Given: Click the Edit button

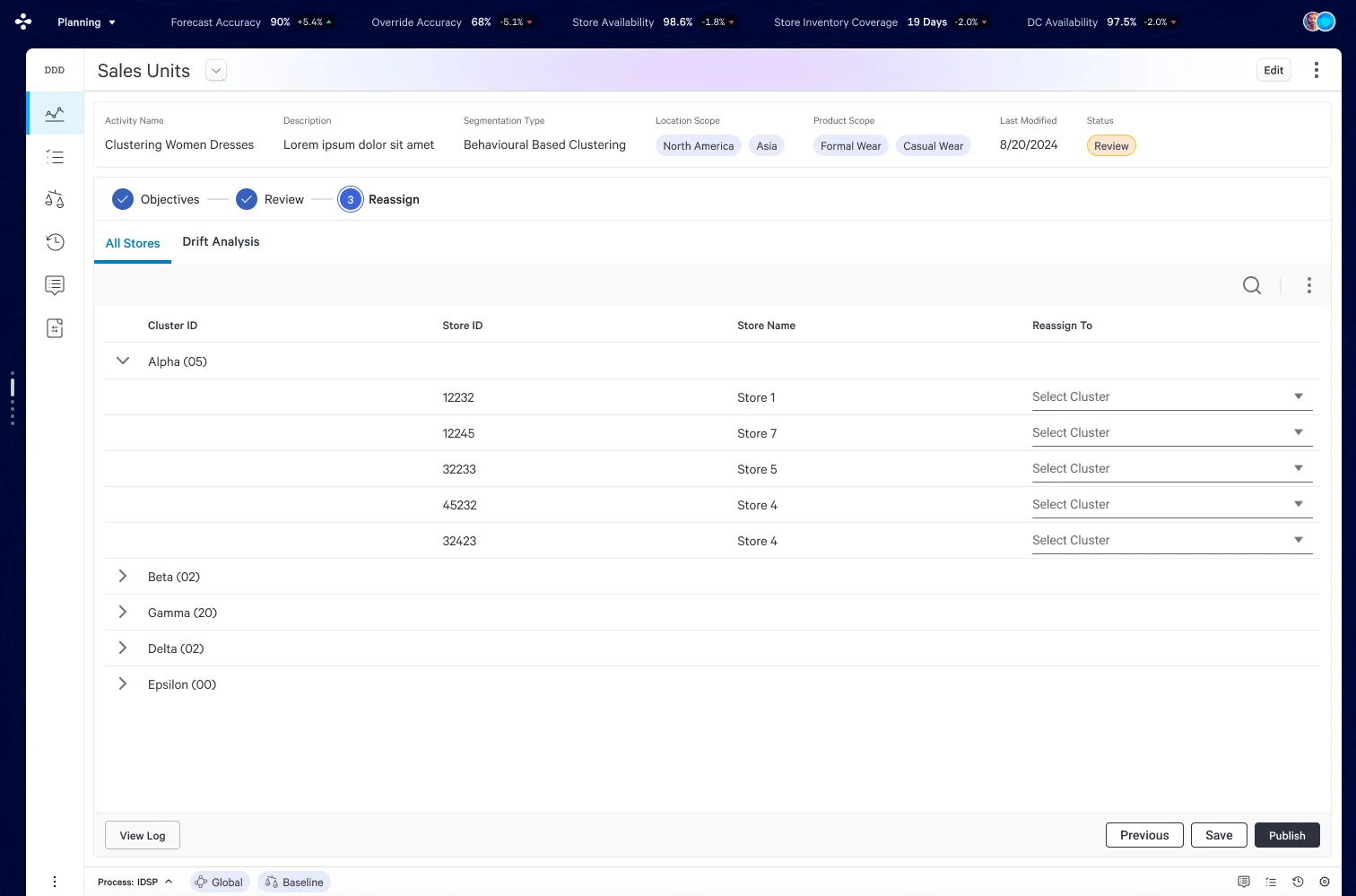Looking at the screenshot, I should [1273, 70].
